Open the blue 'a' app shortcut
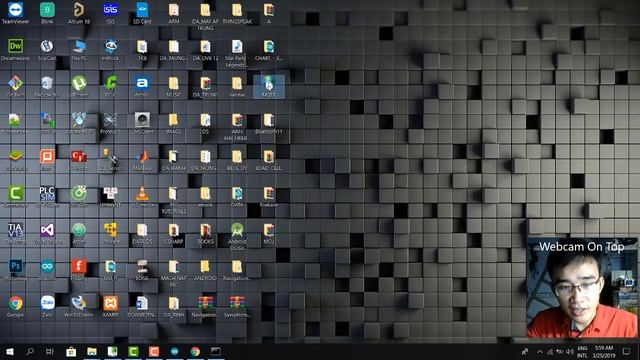Image resolution: width=640 pixels, height=360 pixels. 142,86
